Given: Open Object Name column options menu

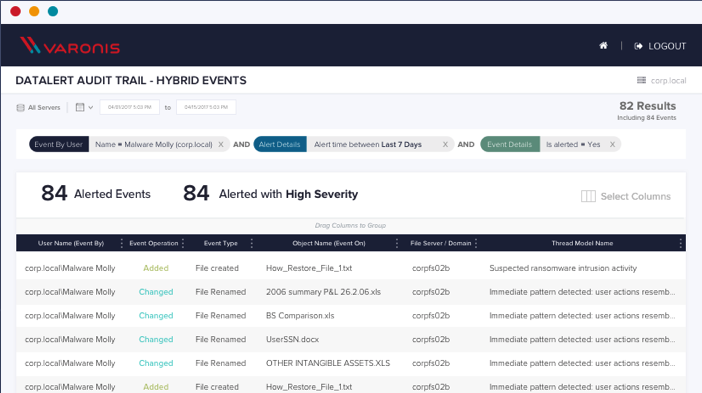Looking at the screenshot, I should (397, 243).
